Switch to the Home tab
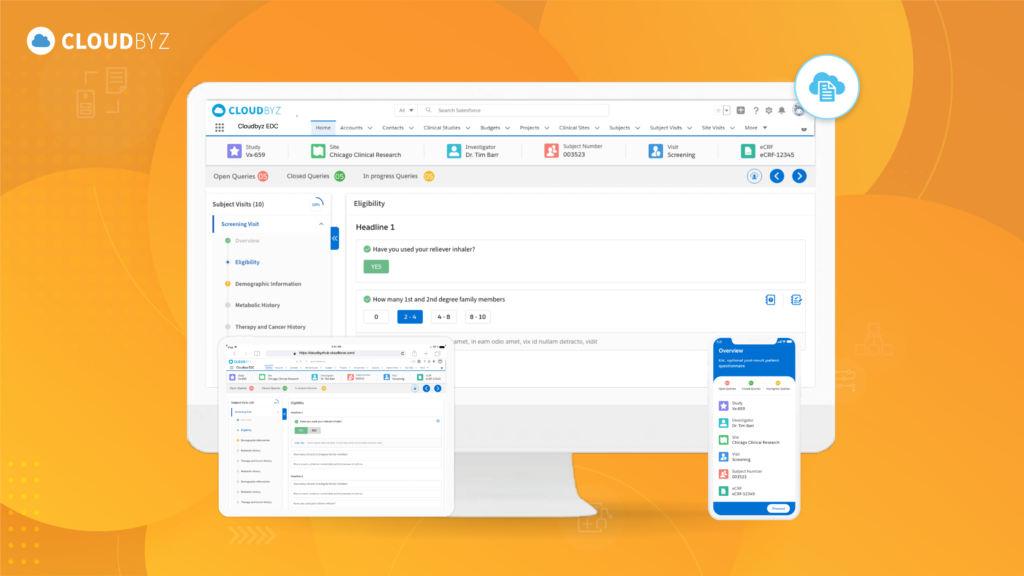 tap(323, 128)
